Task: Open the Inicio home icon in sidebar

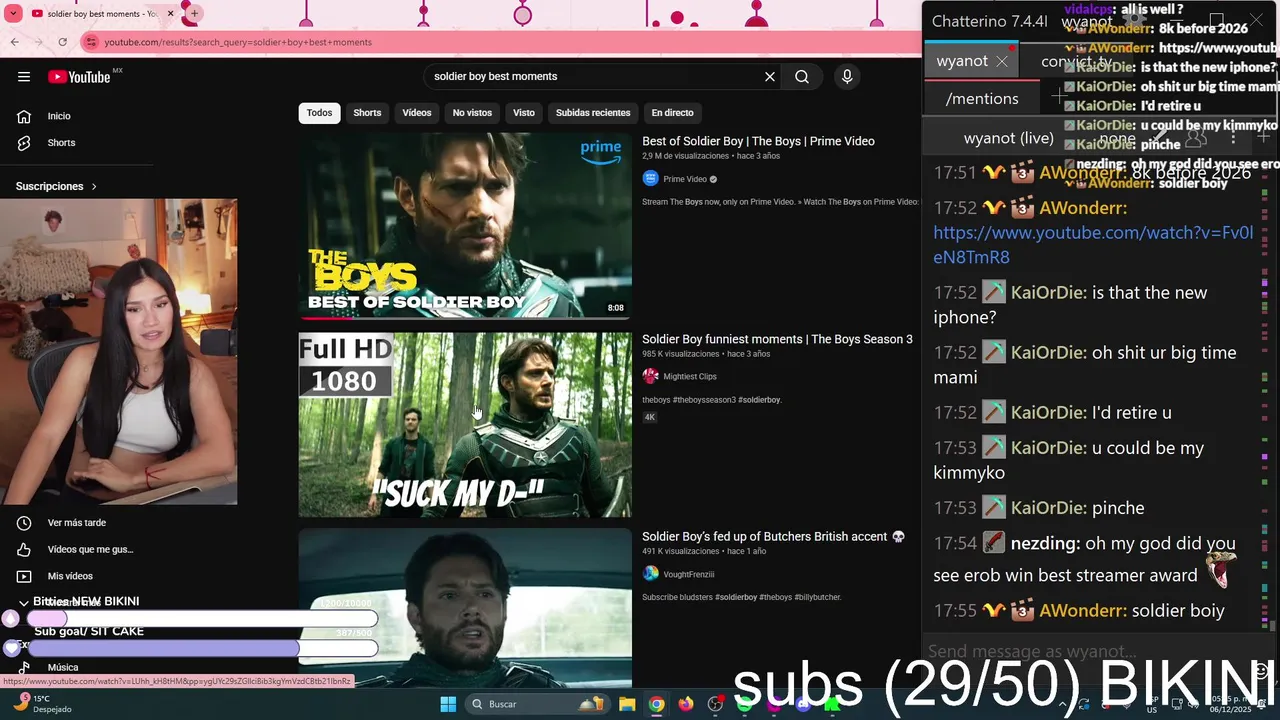Action: 24,116
